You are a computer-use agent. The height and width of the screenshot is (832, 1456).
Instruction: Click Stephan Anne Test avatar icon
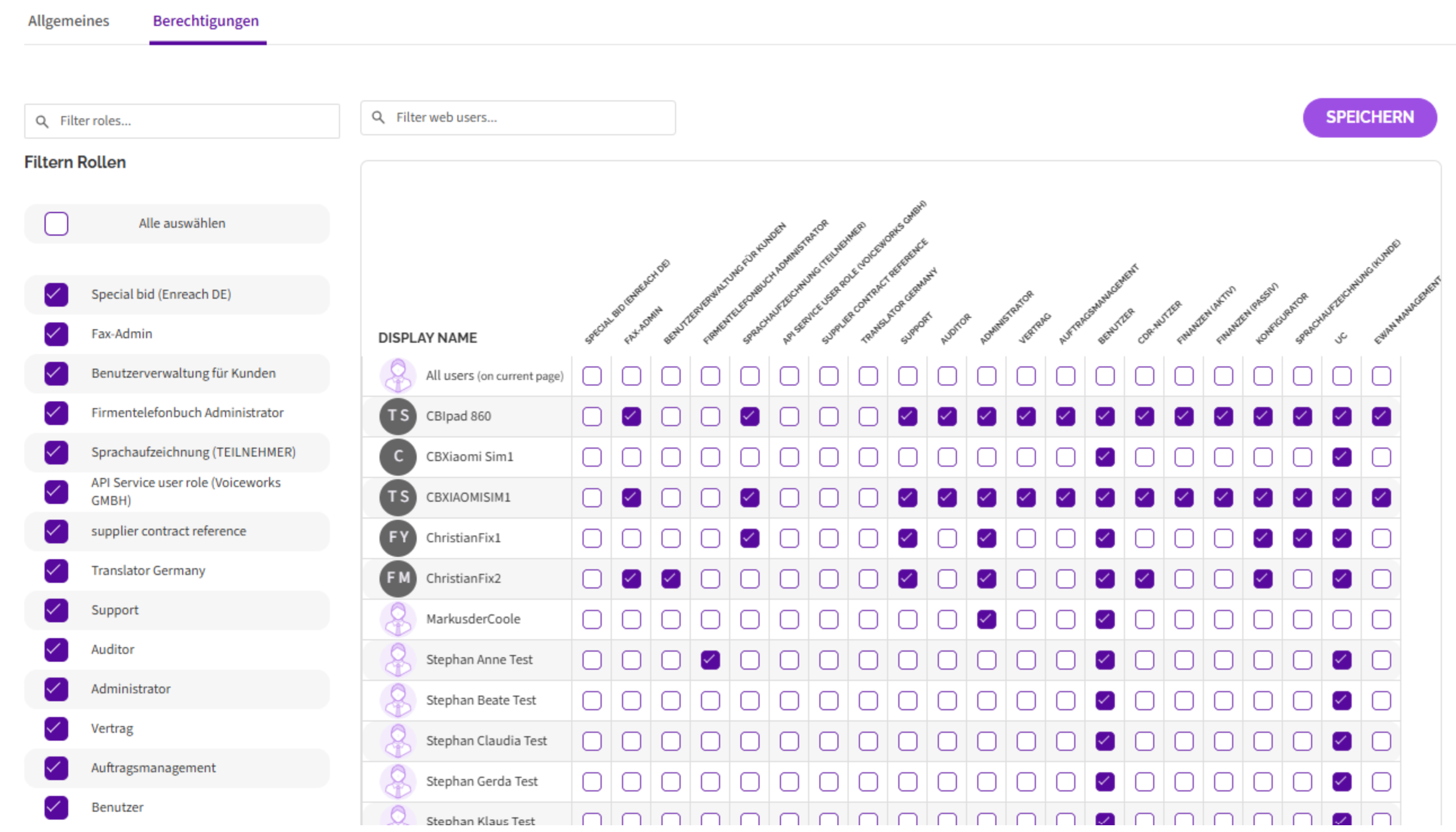(398, 660)
